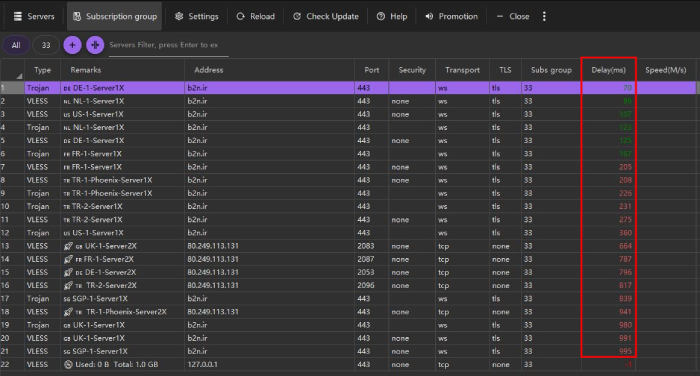Viewport: 700px width, 376px height.
Task: Focus the Servers Filter input field
Action: [x=169, y=45]
